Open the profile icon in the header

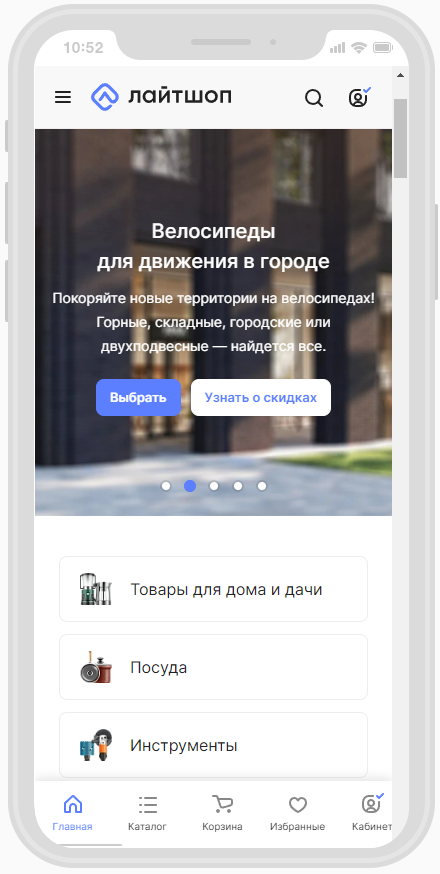pyautogui.click(x=359, y=98)
